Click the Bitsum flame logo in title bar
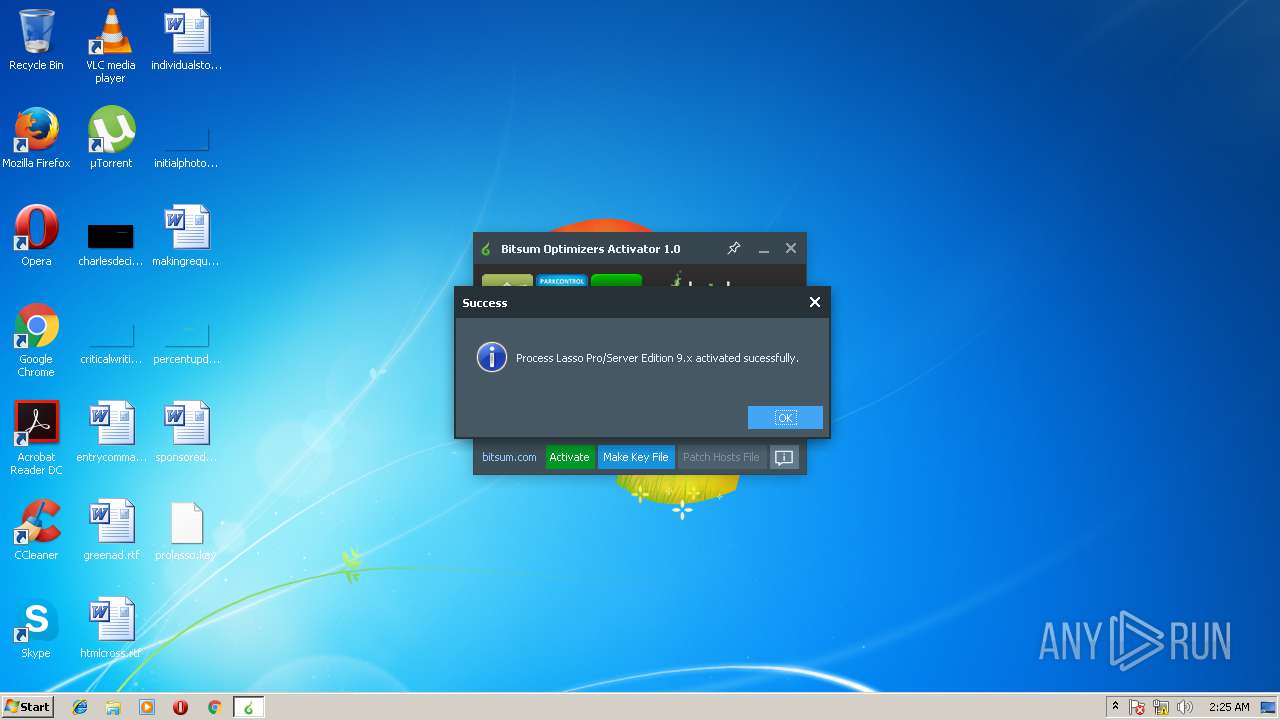This screenshot has width=1280, height=720. coord(486,249)
